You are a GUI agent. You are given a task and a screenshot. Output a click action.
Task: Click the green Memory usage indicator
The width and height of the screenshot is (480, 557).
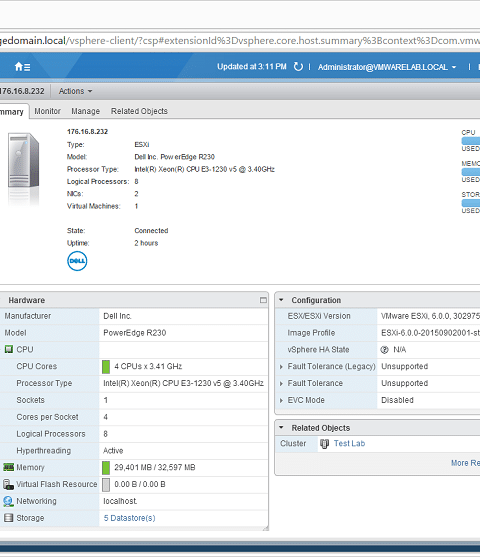(106, 467)
